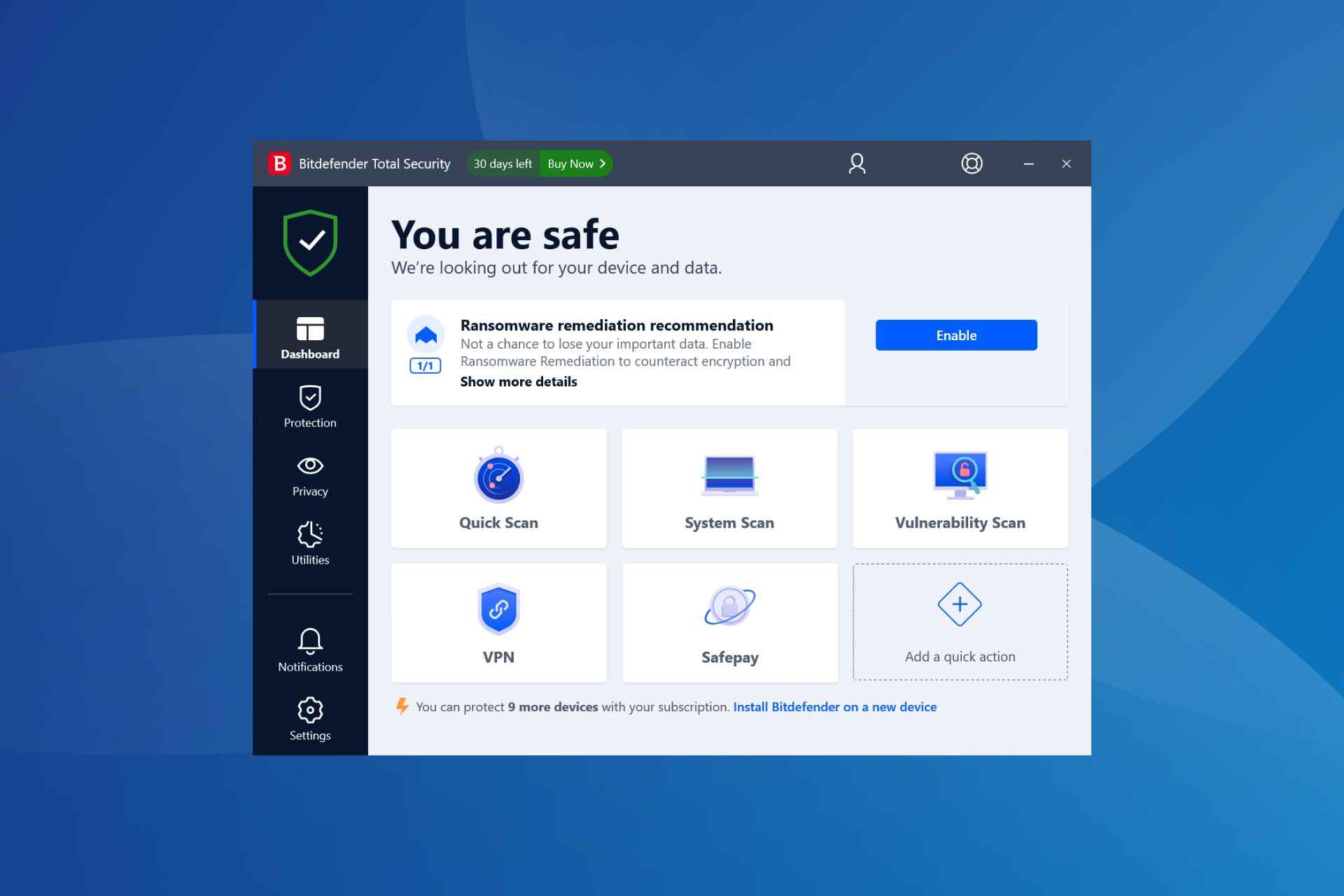Navigate to Protection section

[310, 405]
